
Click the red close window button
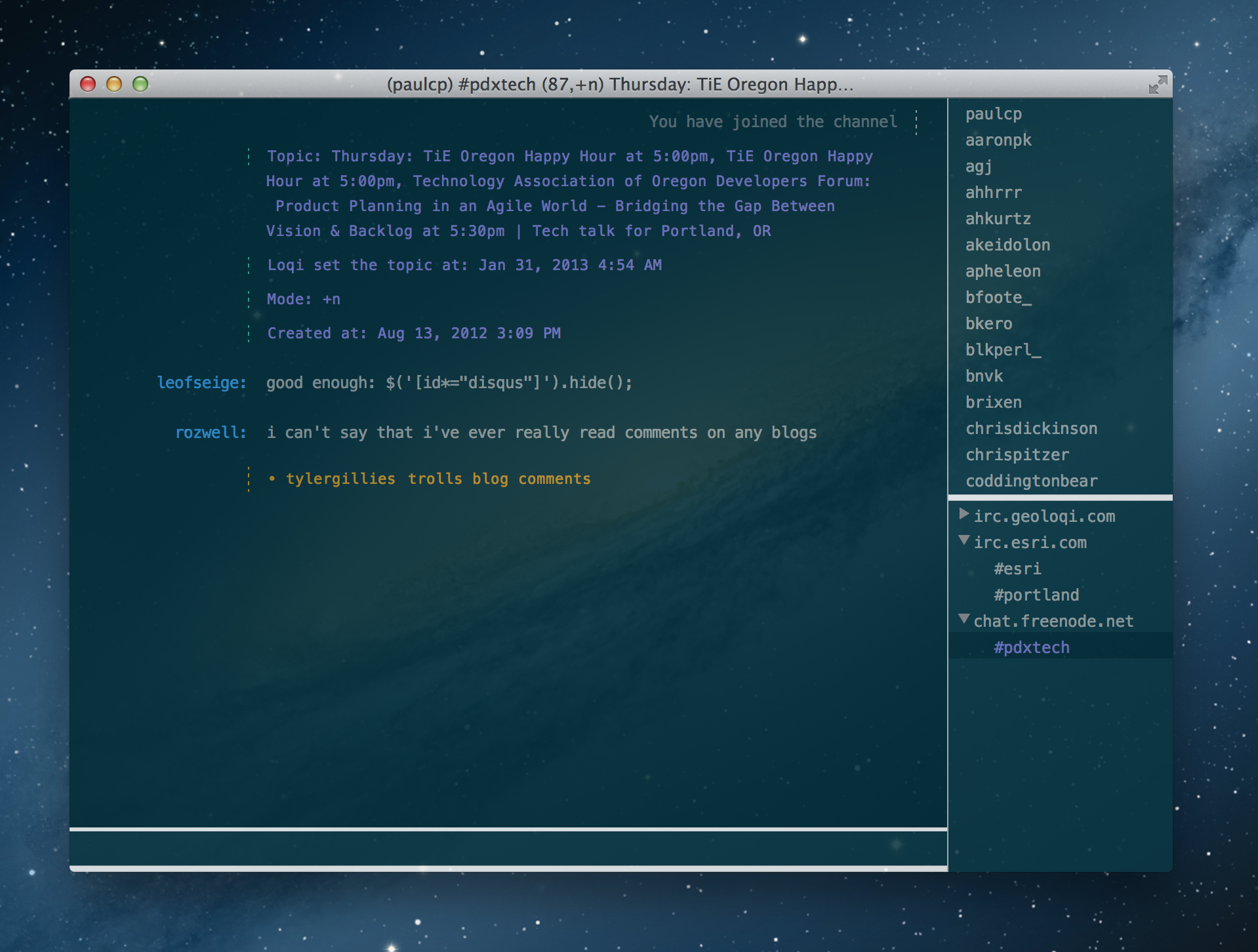(88, 84)
